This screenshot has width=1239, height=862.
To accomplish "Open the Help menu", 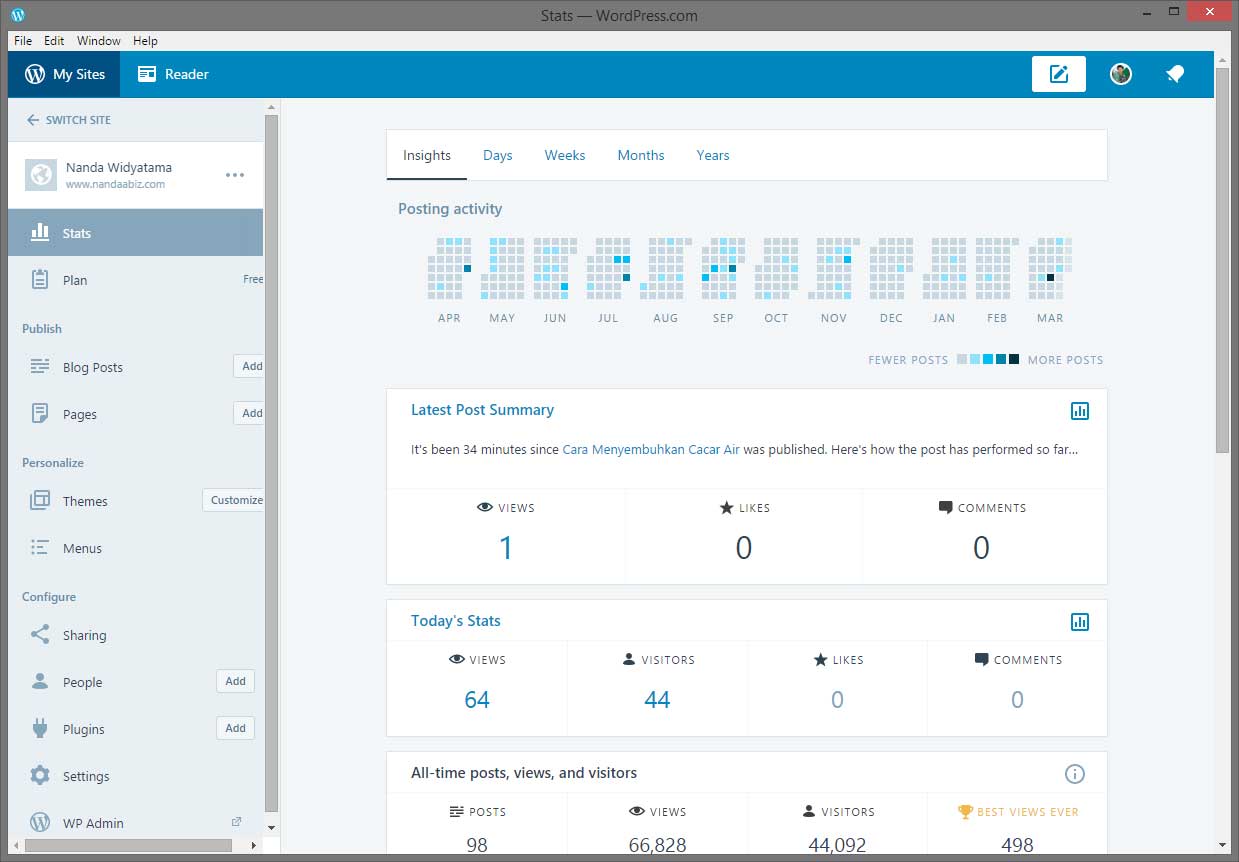I will (x=145, y=41).
